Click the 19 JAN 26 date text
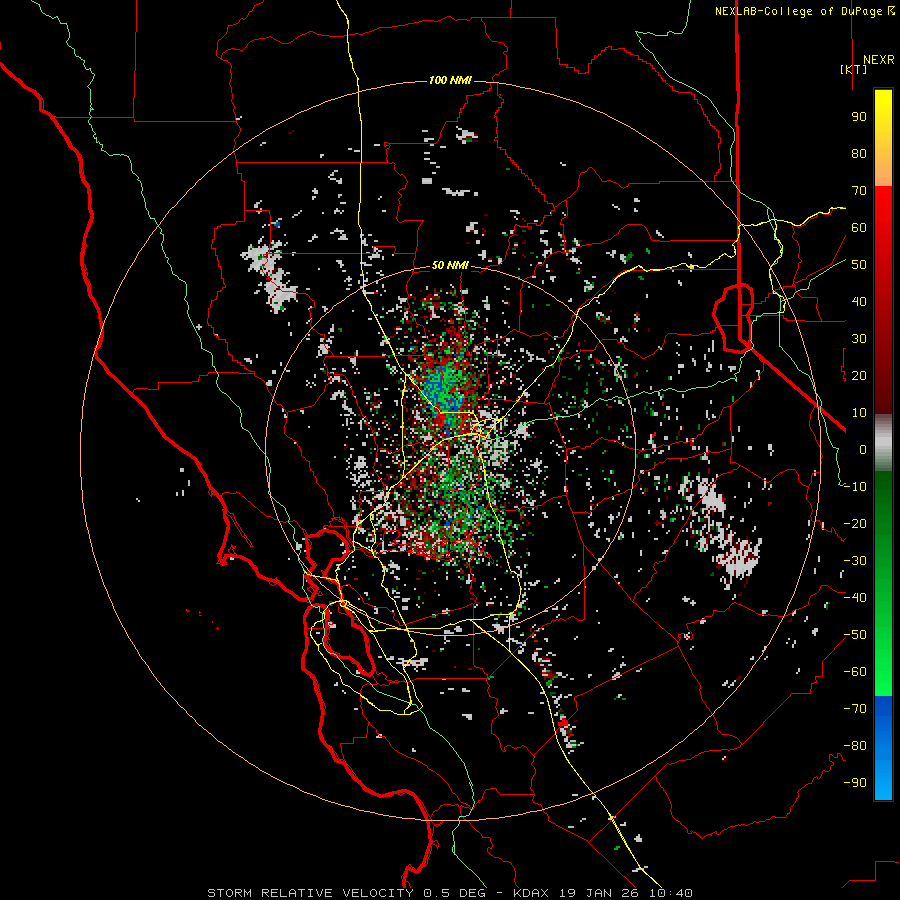Viewport: 900px width, 900px height. pyautogui.click(x=599, y=893)
